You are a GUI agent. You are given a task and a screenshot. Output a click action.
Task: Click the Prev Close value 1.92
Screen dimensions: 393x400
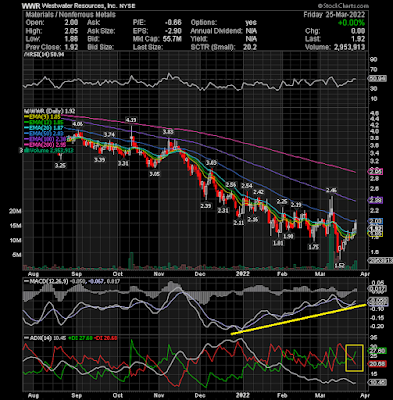pos(71,47)
